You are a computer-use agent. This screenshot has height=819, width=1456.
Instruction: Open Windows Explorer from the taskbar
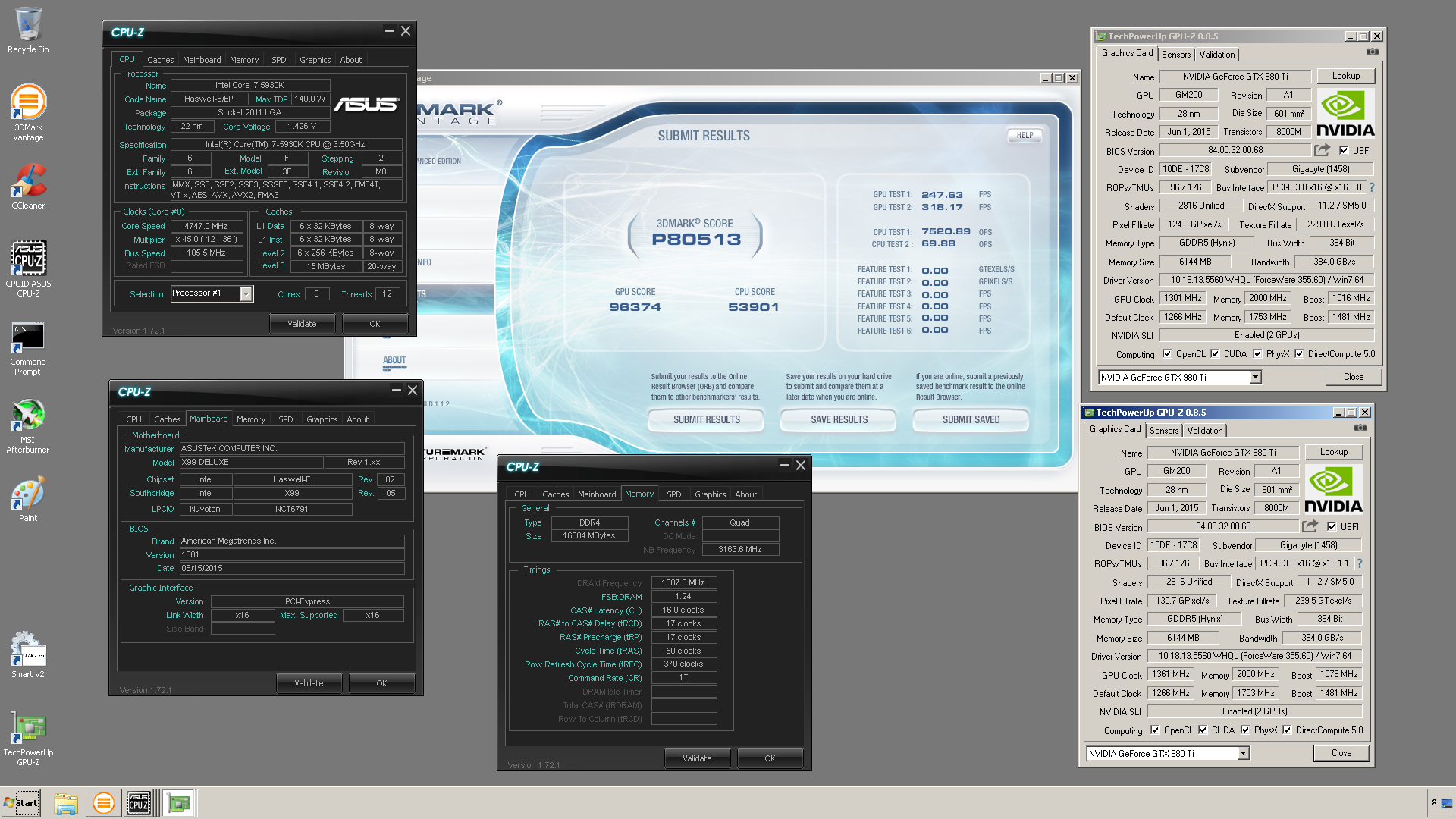pos(66,803)
